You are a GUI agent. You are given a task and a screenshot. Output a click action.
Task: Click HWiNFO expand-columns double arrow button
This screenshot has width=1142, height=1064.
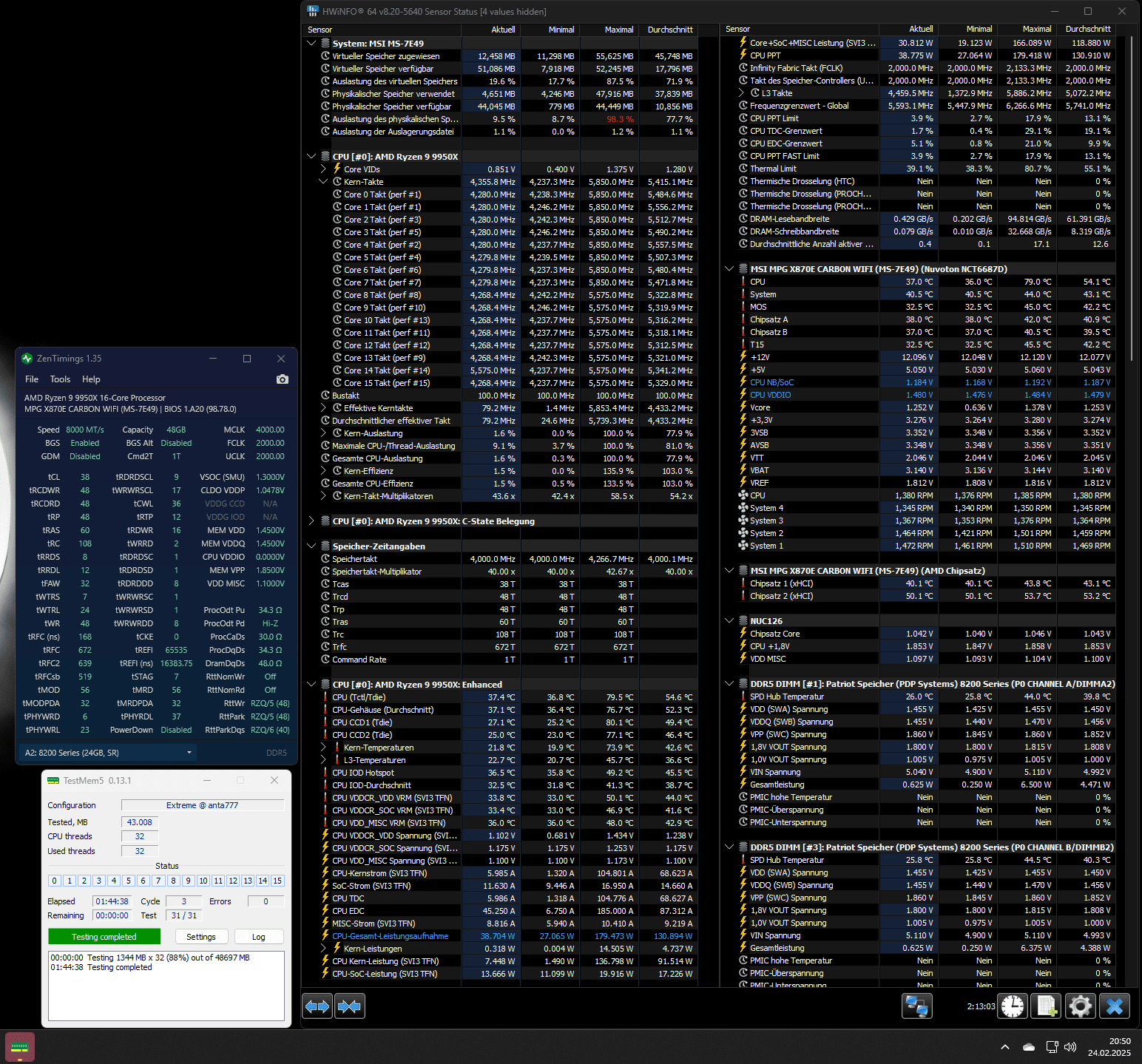point(317,1006)
